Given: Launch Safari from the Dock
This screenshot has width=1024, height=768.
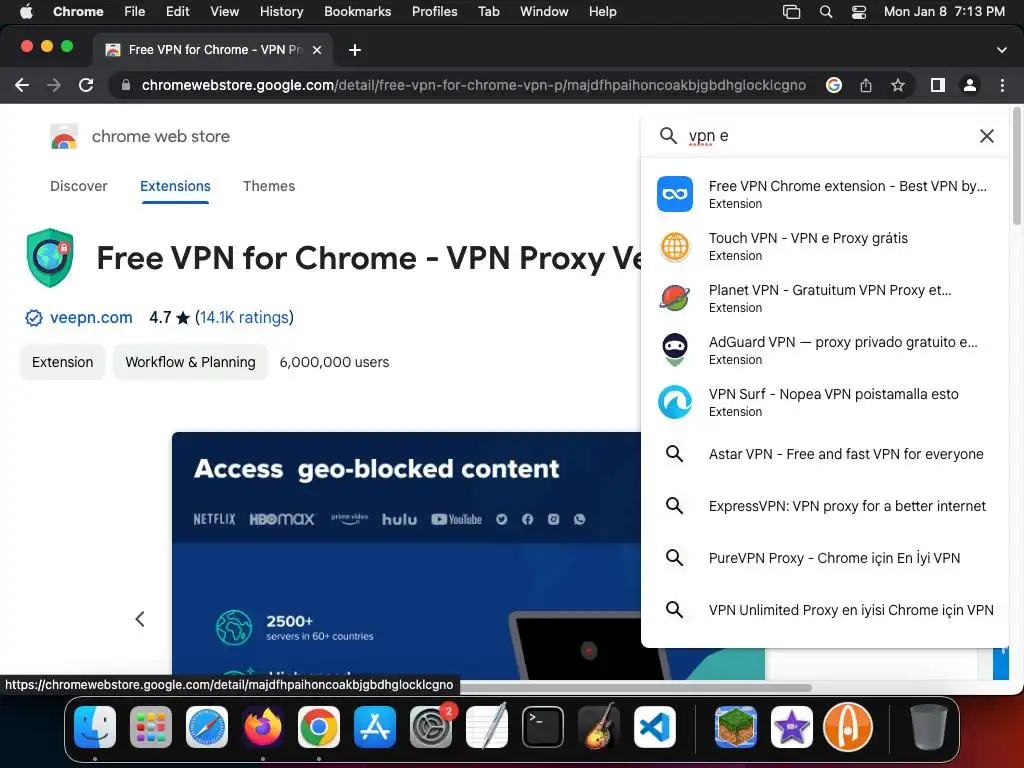Looking at the screenshot, I should coord(207,727).
